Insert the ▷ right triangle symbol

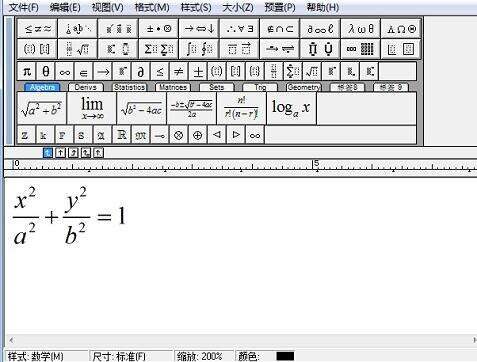click(236, 135)
